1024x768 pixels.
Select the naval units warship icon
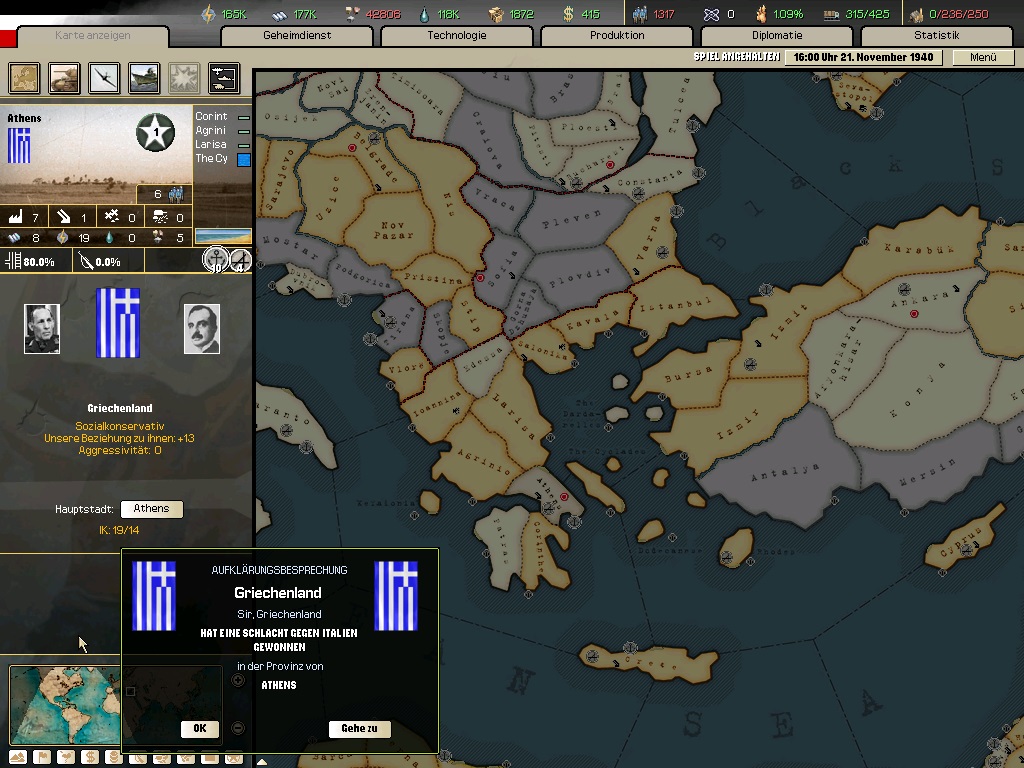coord(144,77)
